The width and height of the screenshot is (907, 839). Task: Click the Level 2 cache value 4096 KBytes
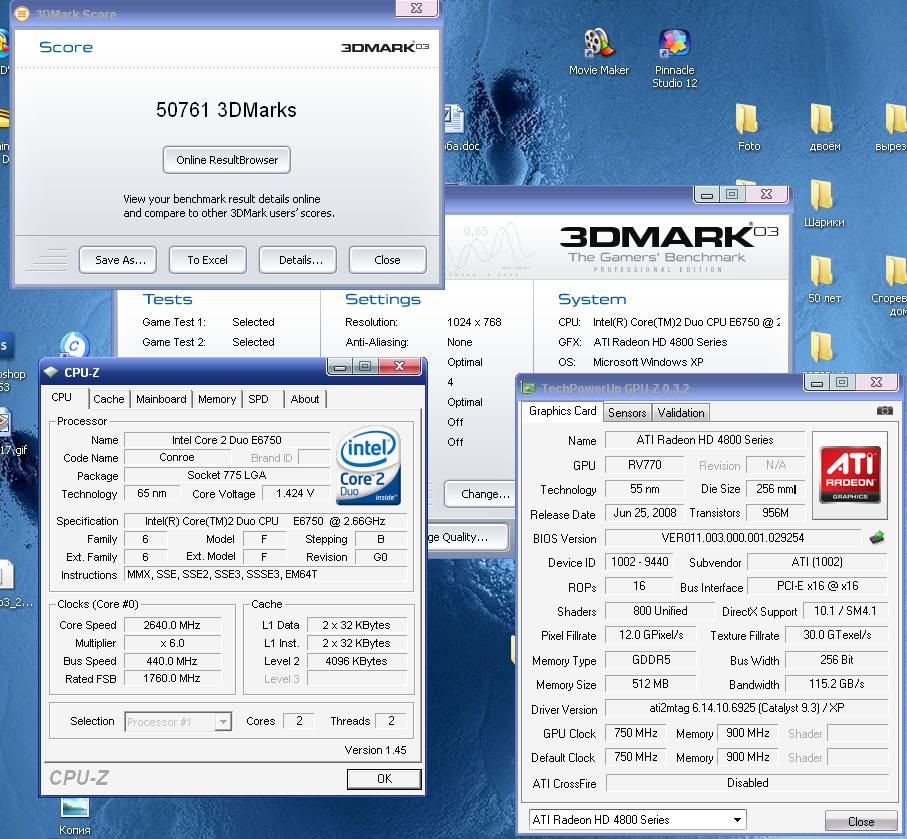pyautogui.click(x=356, y=661)
